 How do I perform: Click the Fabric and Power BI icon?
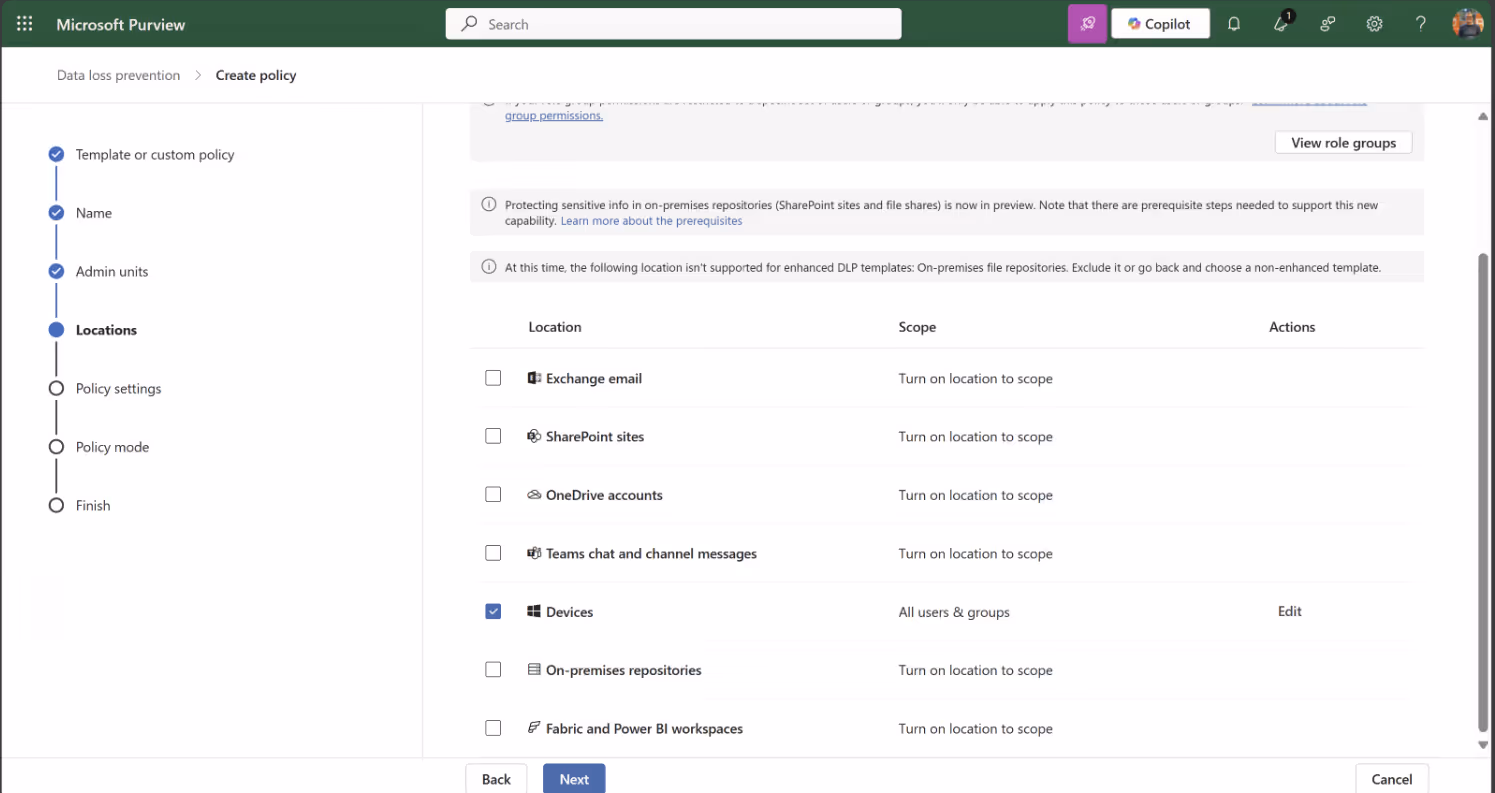(x=534, y=728)
